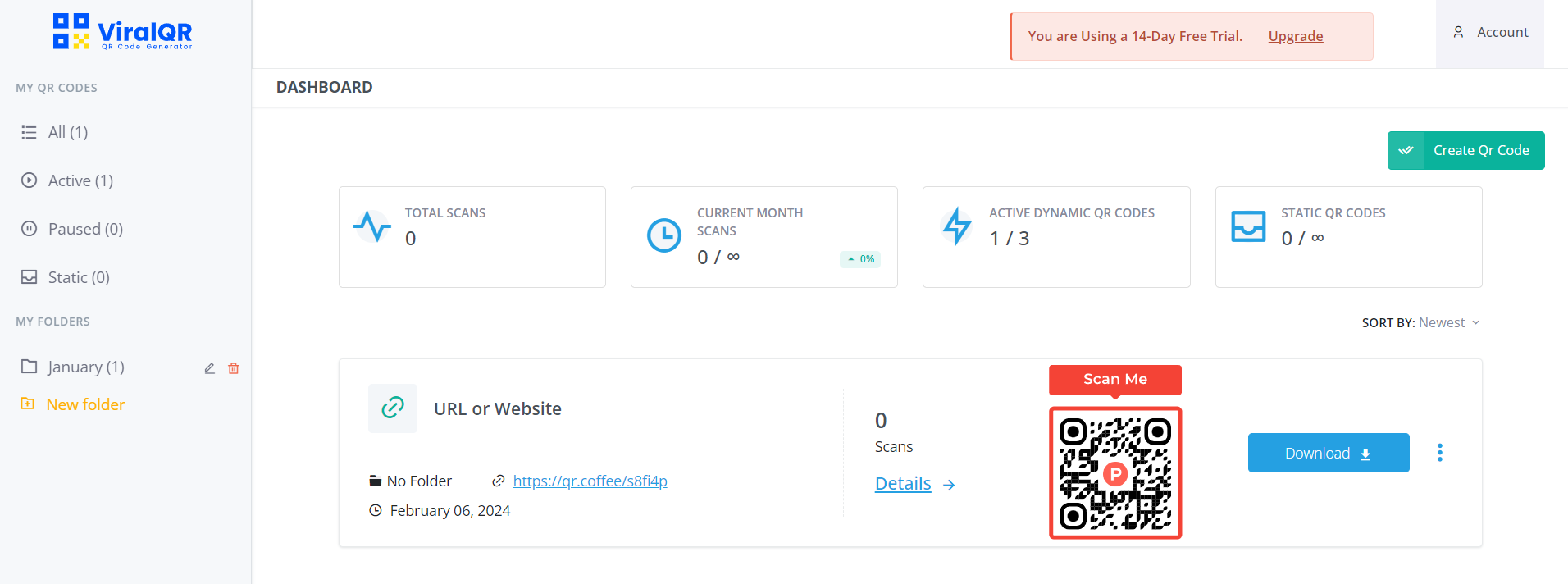Click the QR code Scan Me thumbnail

click(x=1115, y=452)
